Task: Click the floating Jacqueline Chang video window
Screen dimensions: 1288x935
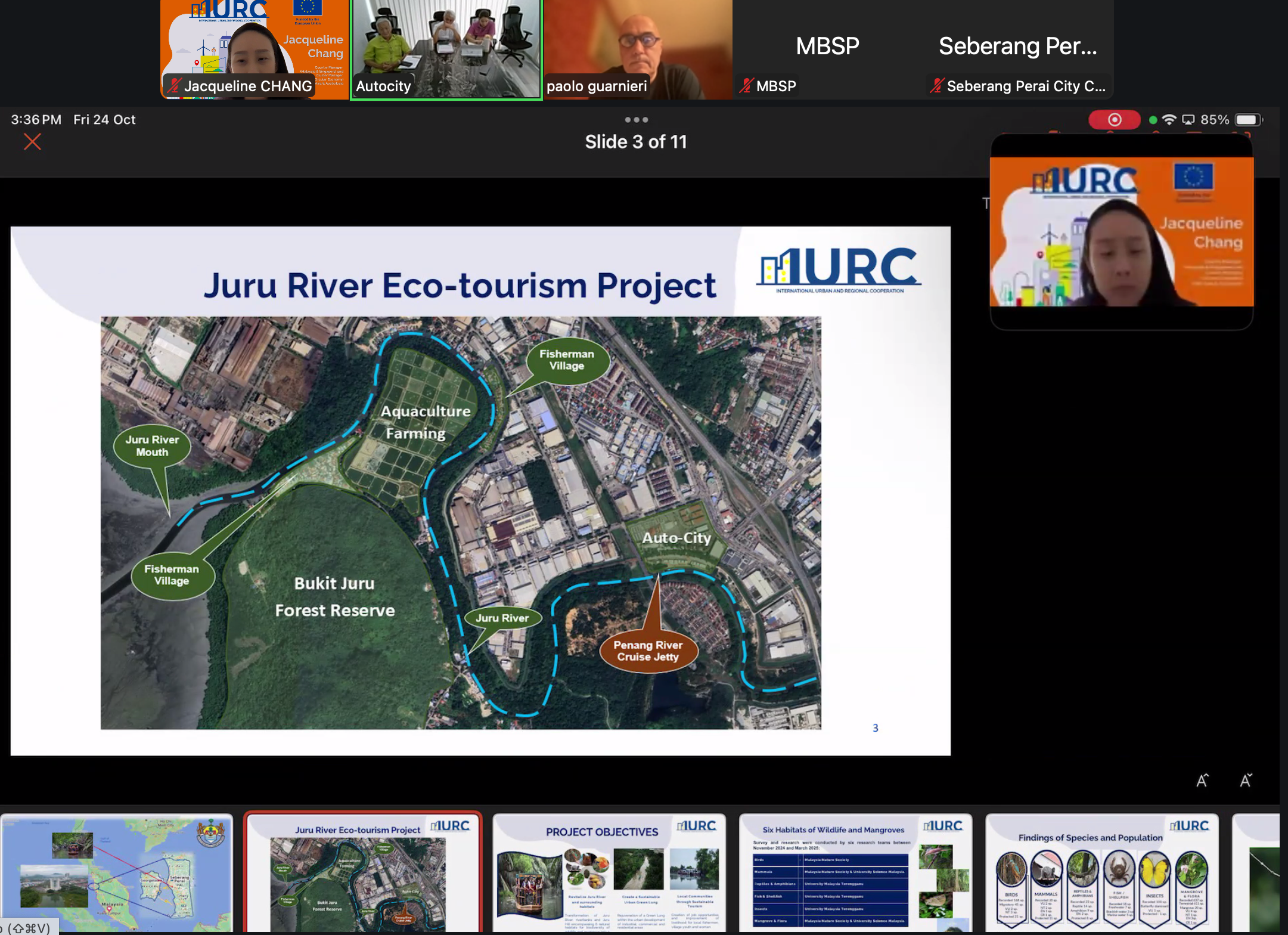Action: (1121, 233)
